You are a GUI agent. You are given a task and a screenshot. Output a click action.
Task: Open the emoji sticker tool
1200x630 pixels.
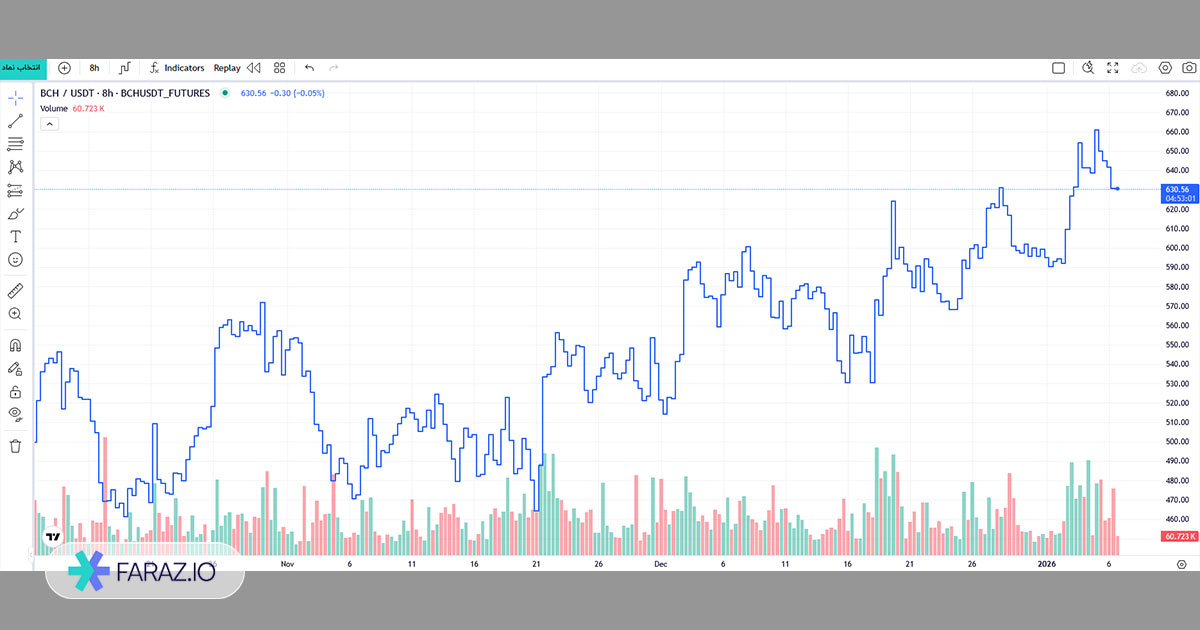[15, 260]
